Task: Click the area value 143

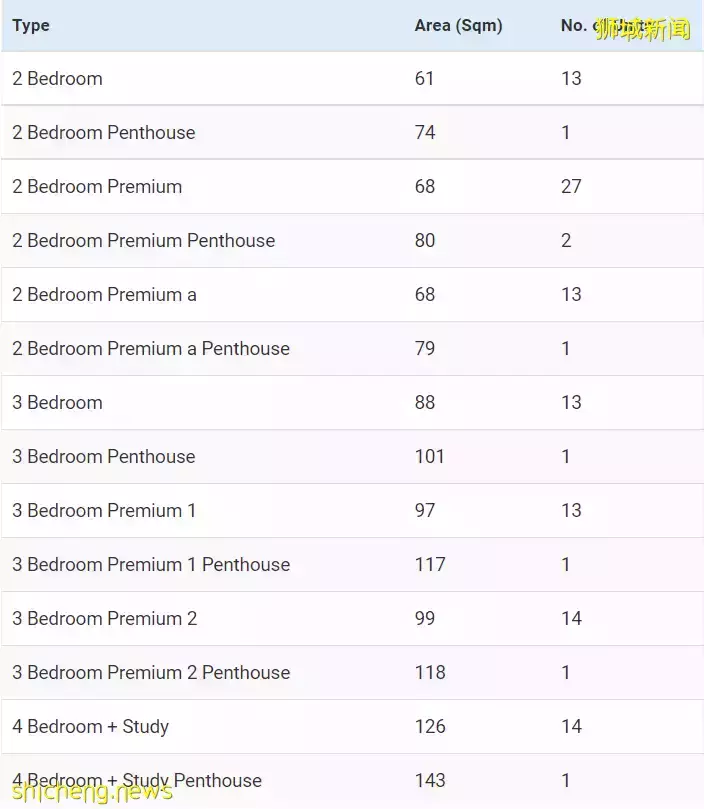Action: [x=430, y=781]
